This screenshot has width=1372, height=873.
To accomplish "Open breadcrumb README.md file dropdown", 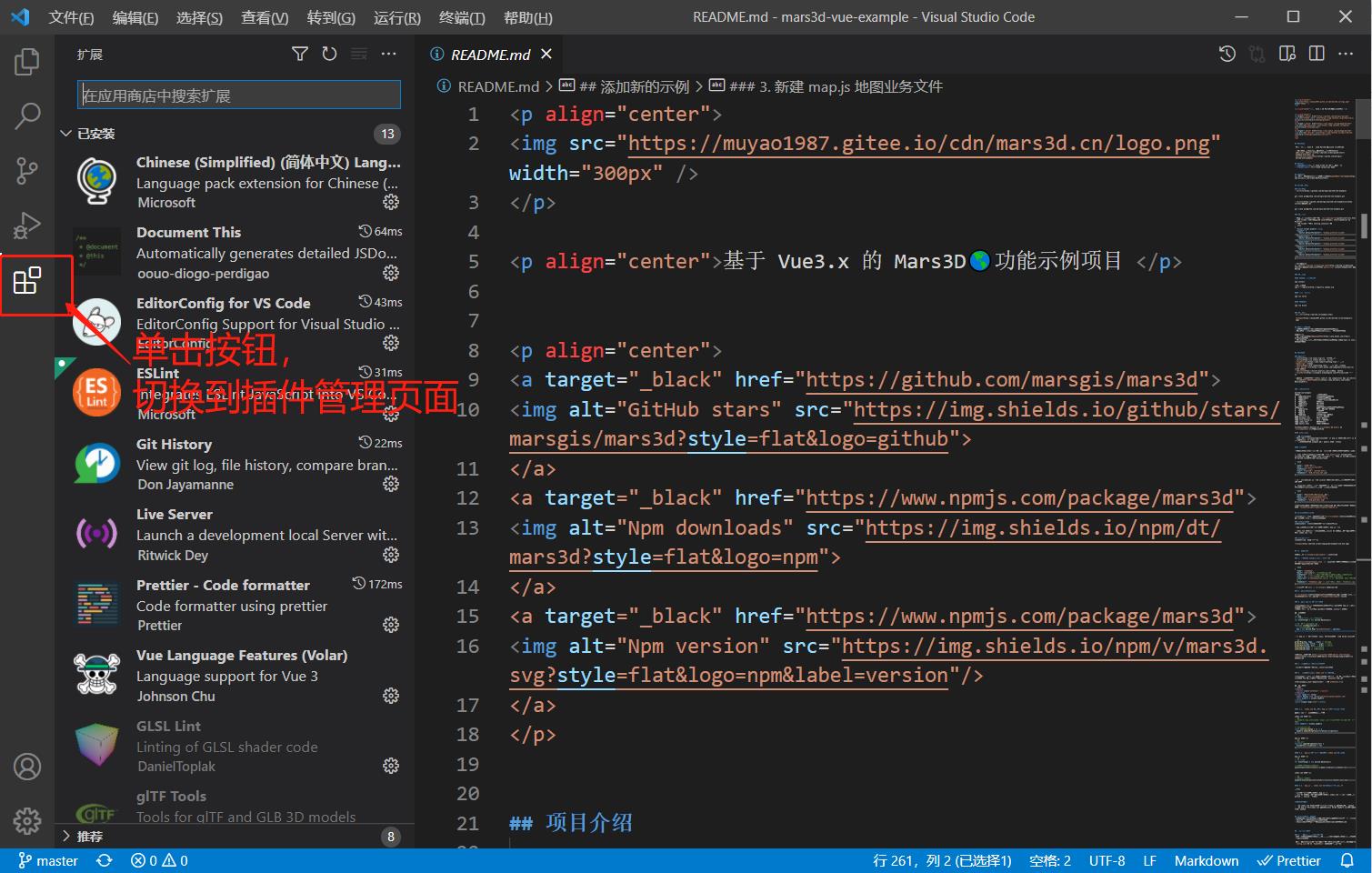I will [488, 86].
